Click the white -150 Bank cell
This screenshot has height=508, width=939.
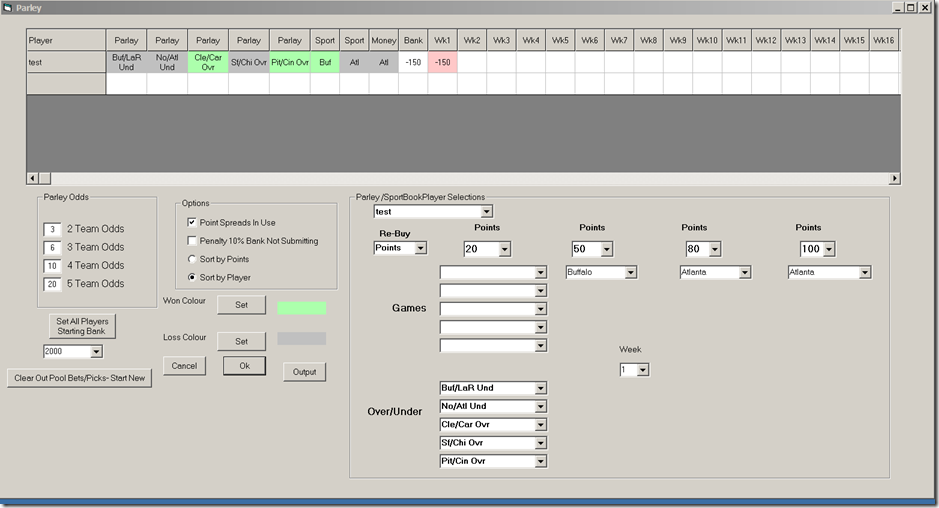[413, 62]
